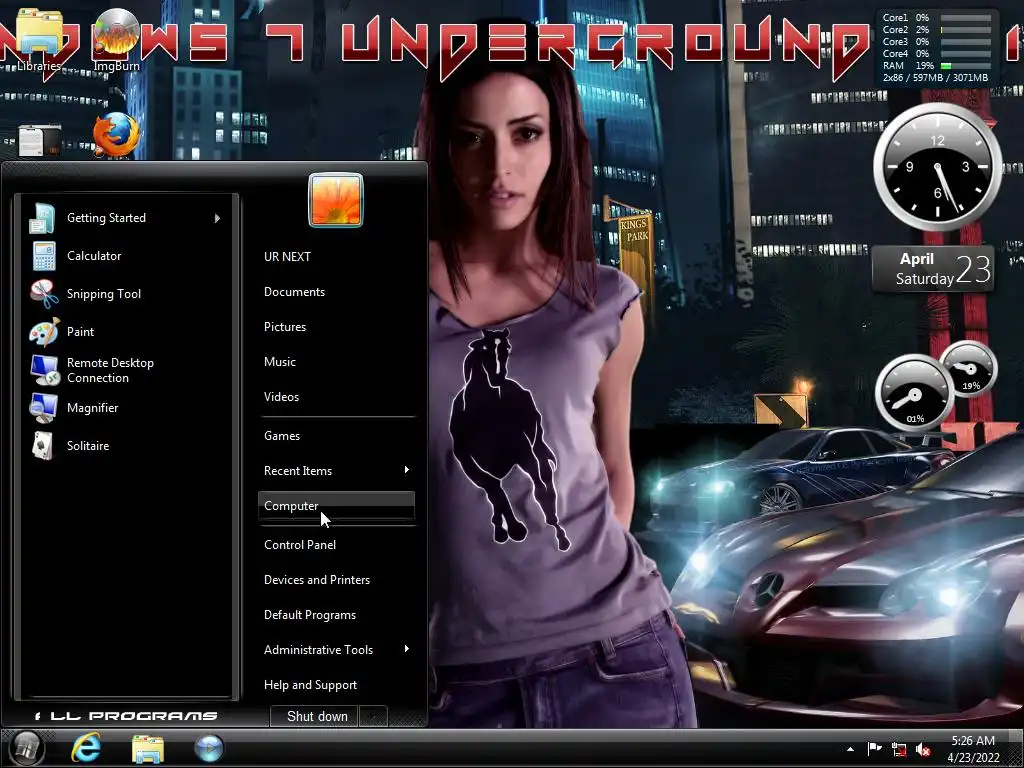Open Paint from the Start menu
Screen dimensions: 1024x768
pyautogui.click(x=124, y=332)
